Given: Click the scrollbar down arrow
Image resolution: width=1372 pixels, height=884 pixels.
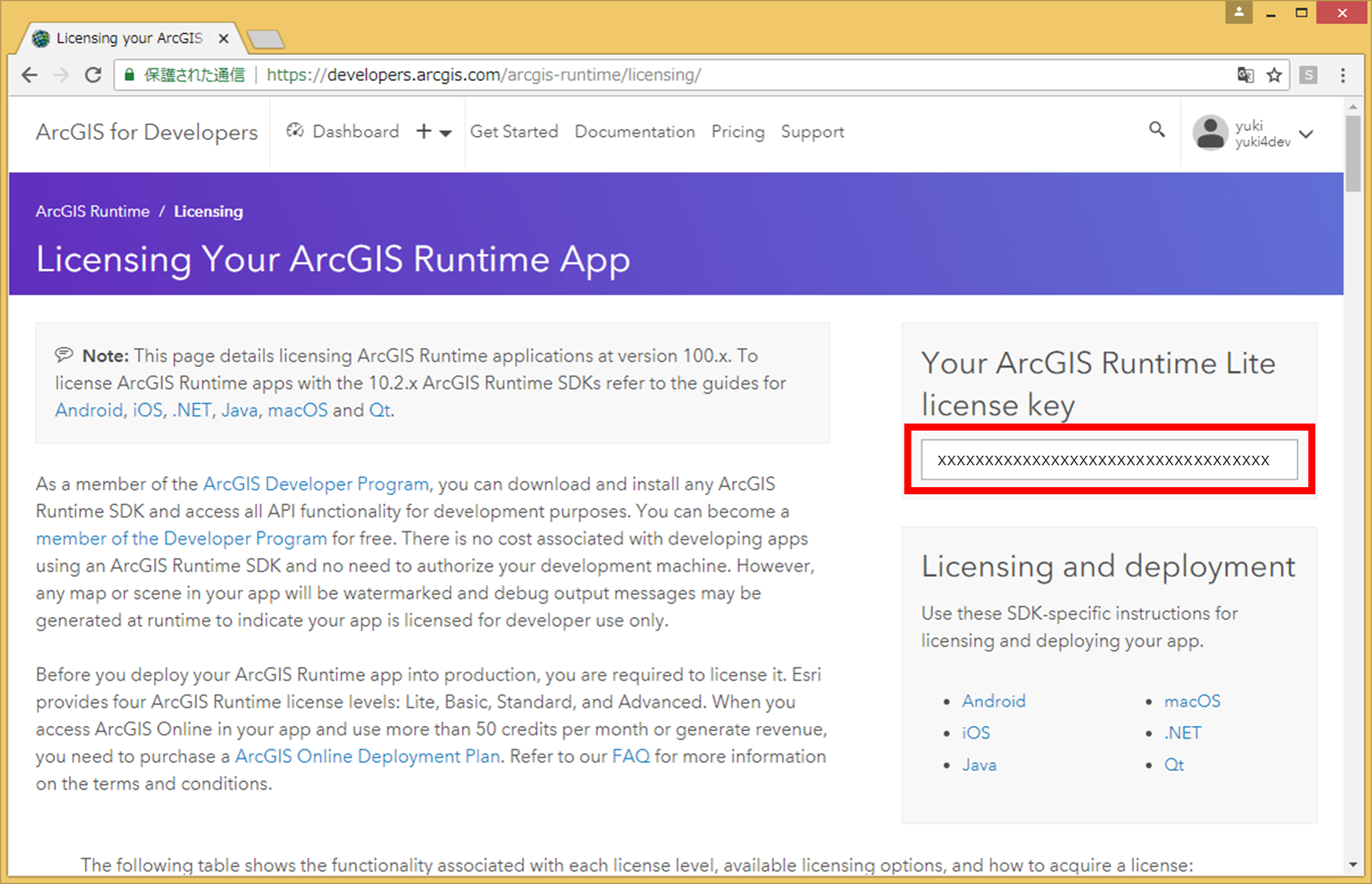Looking at the screenshot, I should click(x=1352, y=865).
